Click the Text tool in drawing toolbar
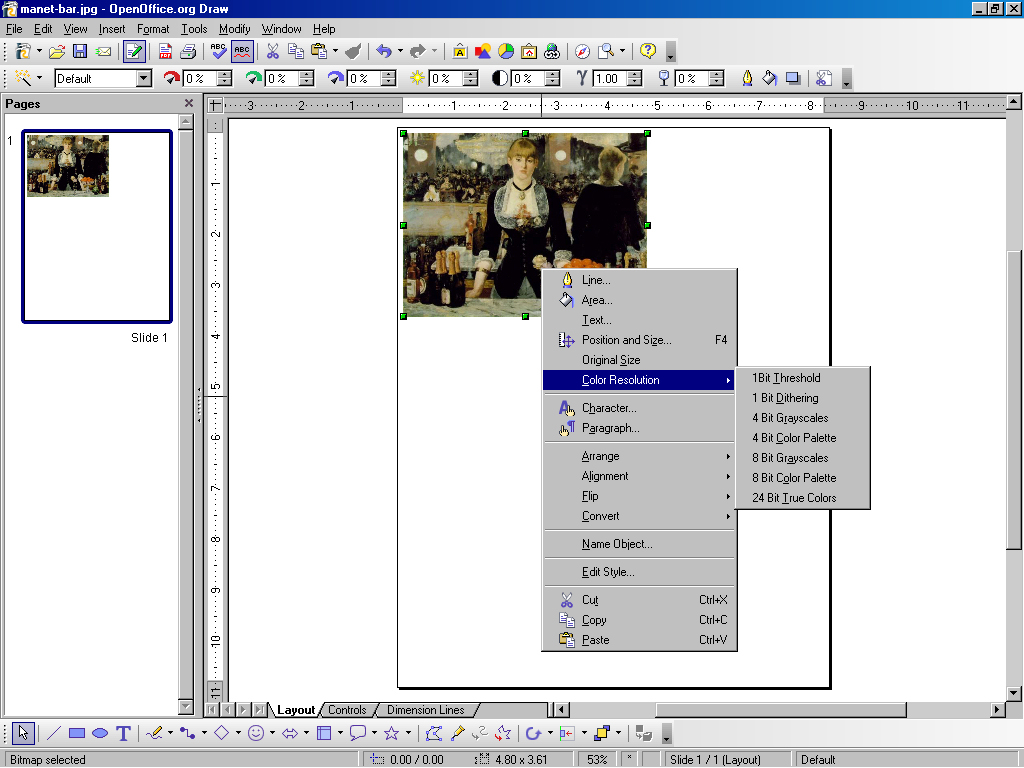Viewport: 1024px width, 768px height. coord(123,733)
